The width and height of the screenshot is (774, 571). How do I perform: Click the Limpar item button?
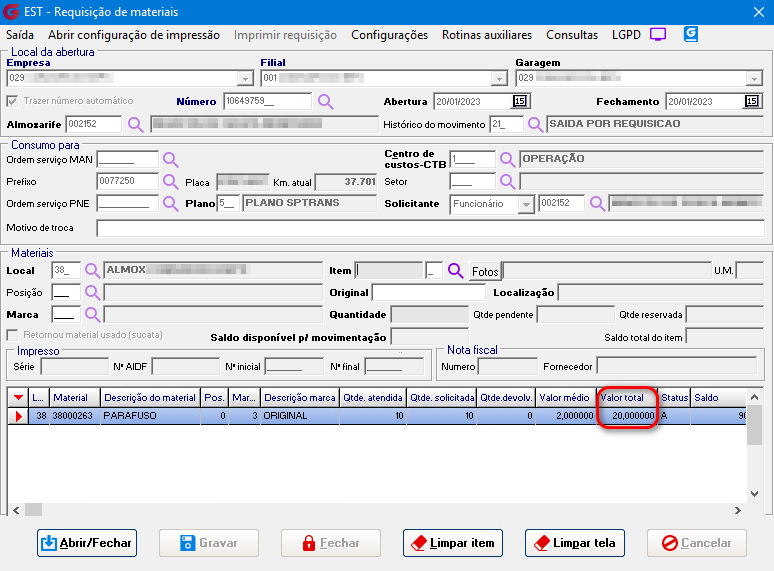pyautogui.click(x=453, y=543)
